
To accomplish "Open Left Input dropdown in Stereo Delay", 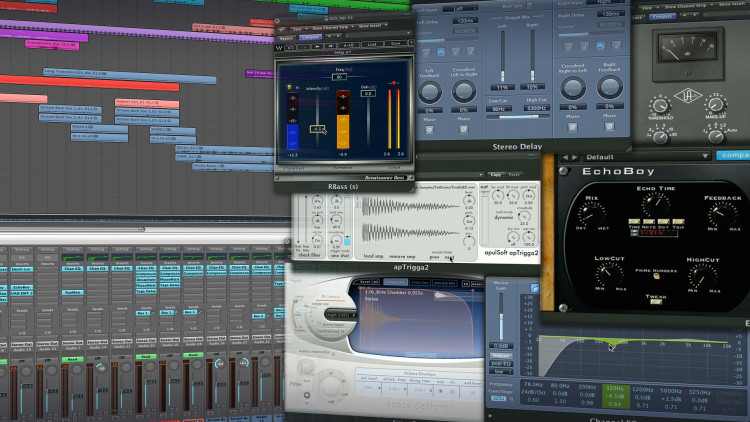I will point(459,8).
